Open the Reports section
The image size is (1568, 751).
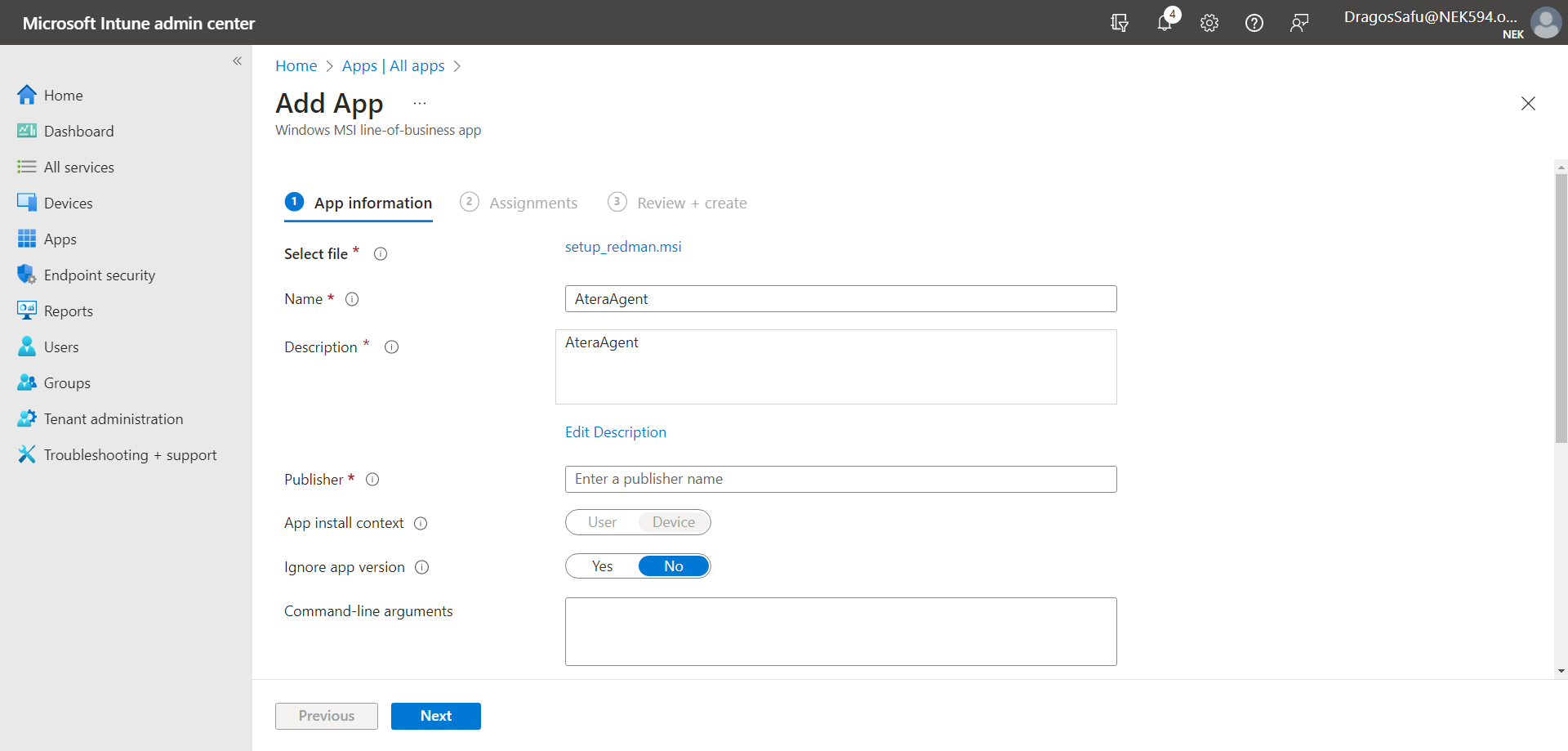coord(69,311)
